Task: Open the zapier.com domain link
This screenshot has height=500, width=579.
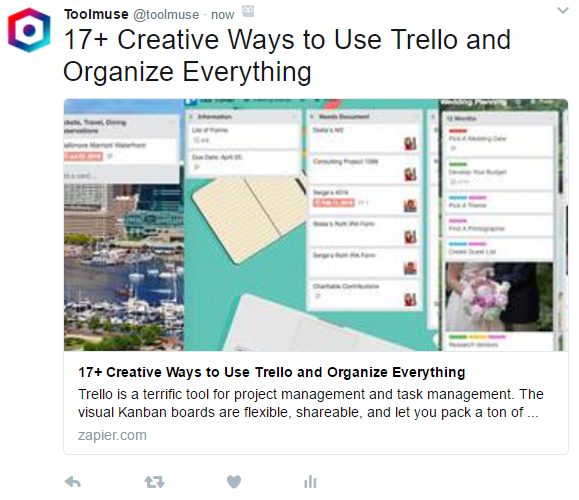Action: tap(112, 435)
